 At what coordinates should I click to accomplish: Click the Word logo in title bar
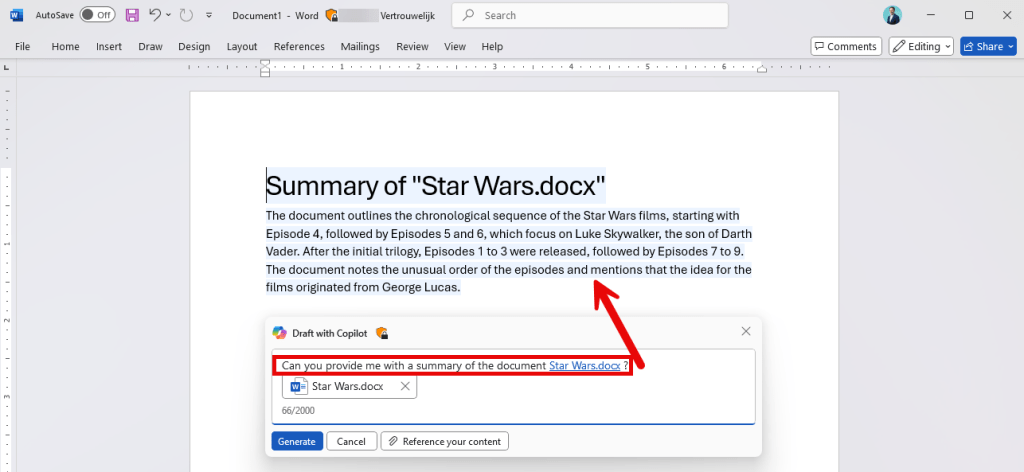coord(15,15)
